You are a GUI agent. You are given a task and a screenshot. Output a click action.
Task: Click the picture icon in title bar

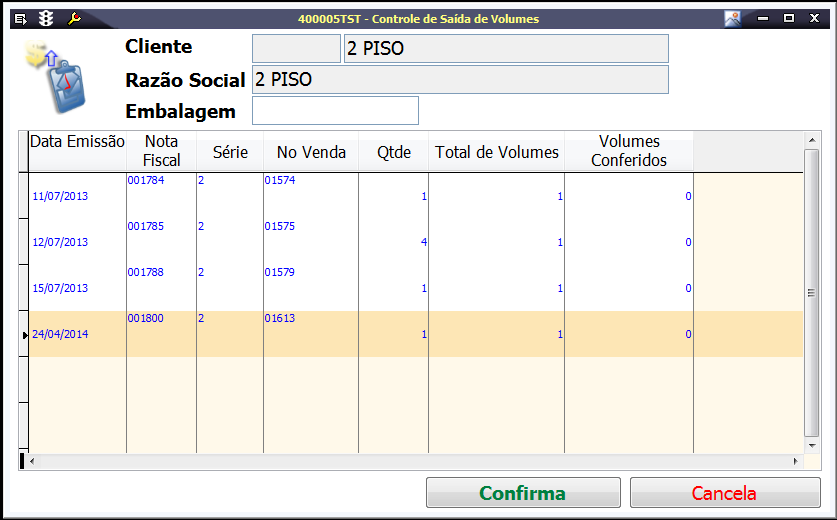pos(732,19)
